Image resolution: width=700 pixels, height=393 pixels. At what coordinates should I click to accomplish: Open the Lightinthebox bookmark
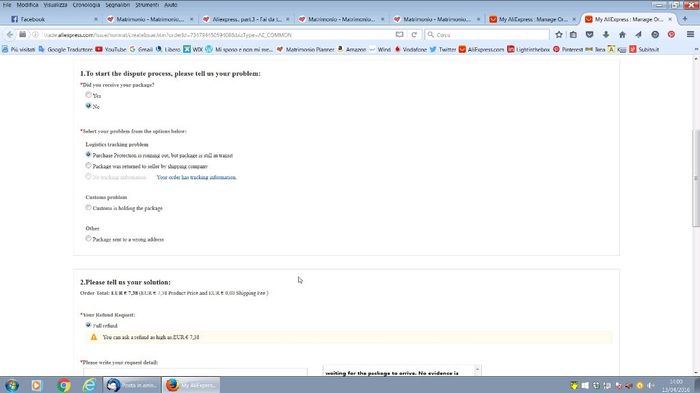tap(529, 50)
